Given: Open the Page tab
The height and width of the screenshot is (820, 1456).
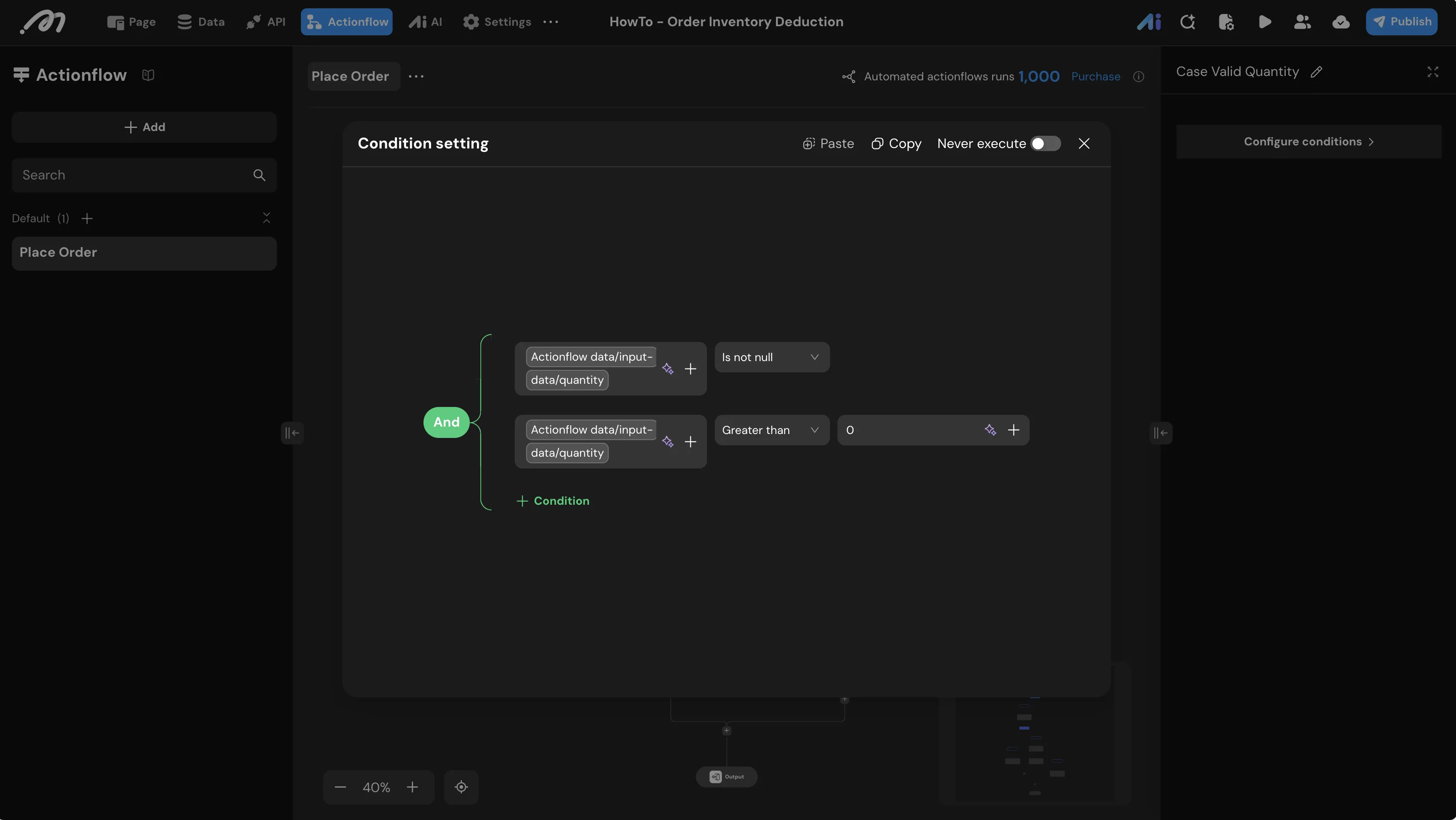Looking at the screenshot, I should tap(131, 22).
